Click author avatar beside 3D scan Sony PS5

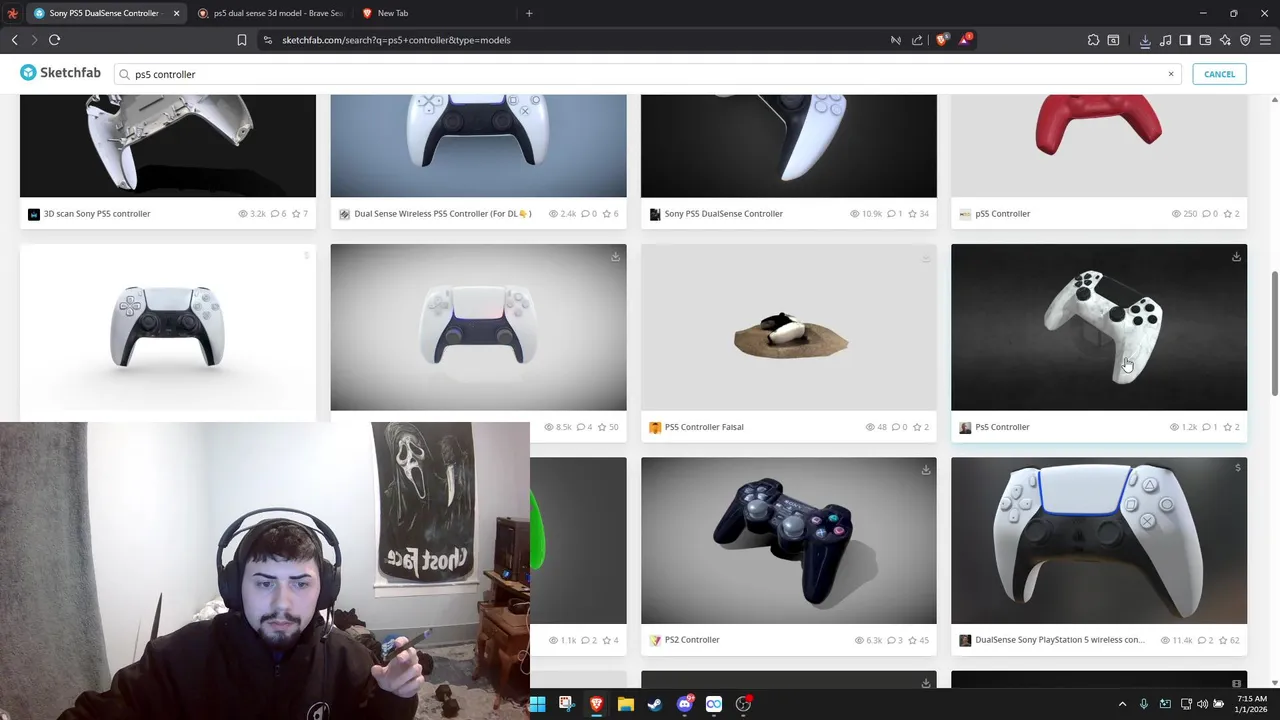pos(34,214)
